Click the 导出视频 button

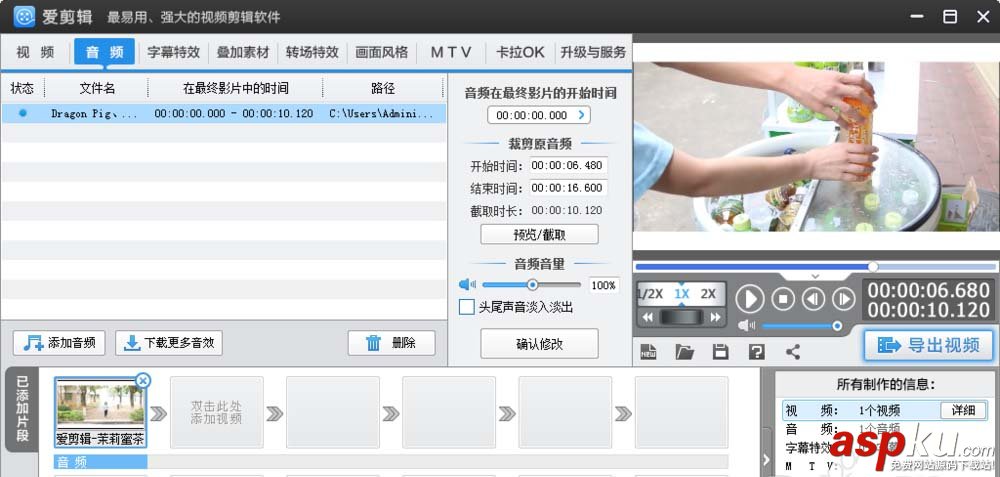(929, 345)
